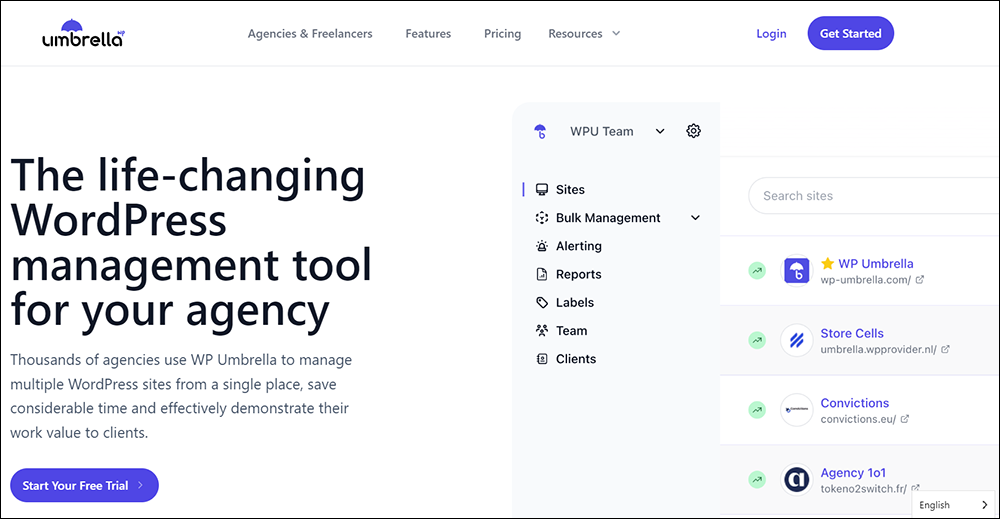Open the Convictions site link
1000x519 pixels.
[x=855, y=403]
